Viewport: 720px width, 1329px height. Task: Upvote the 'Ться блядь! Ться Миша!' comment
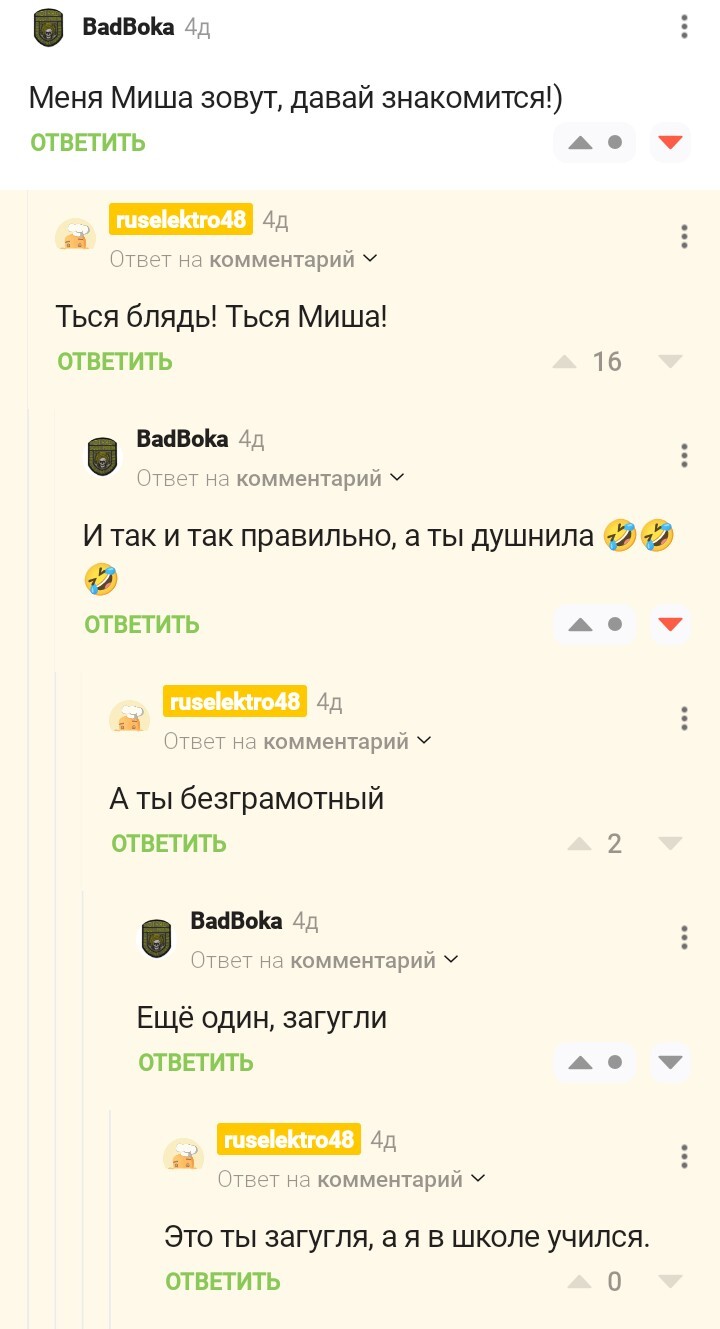[x=566, y=362]
